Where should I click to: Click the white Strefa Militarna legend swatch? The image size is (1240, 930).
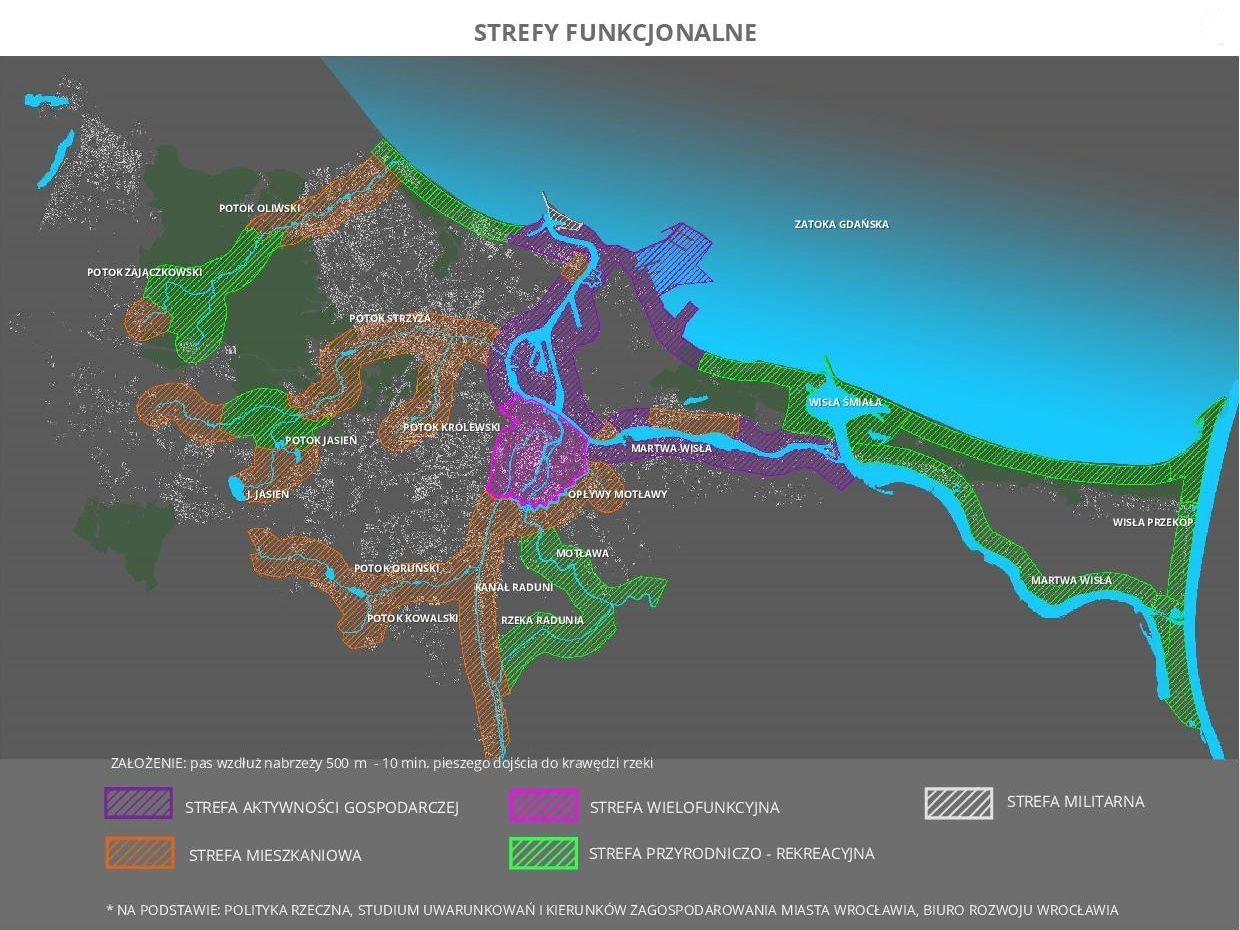[958, 803]
